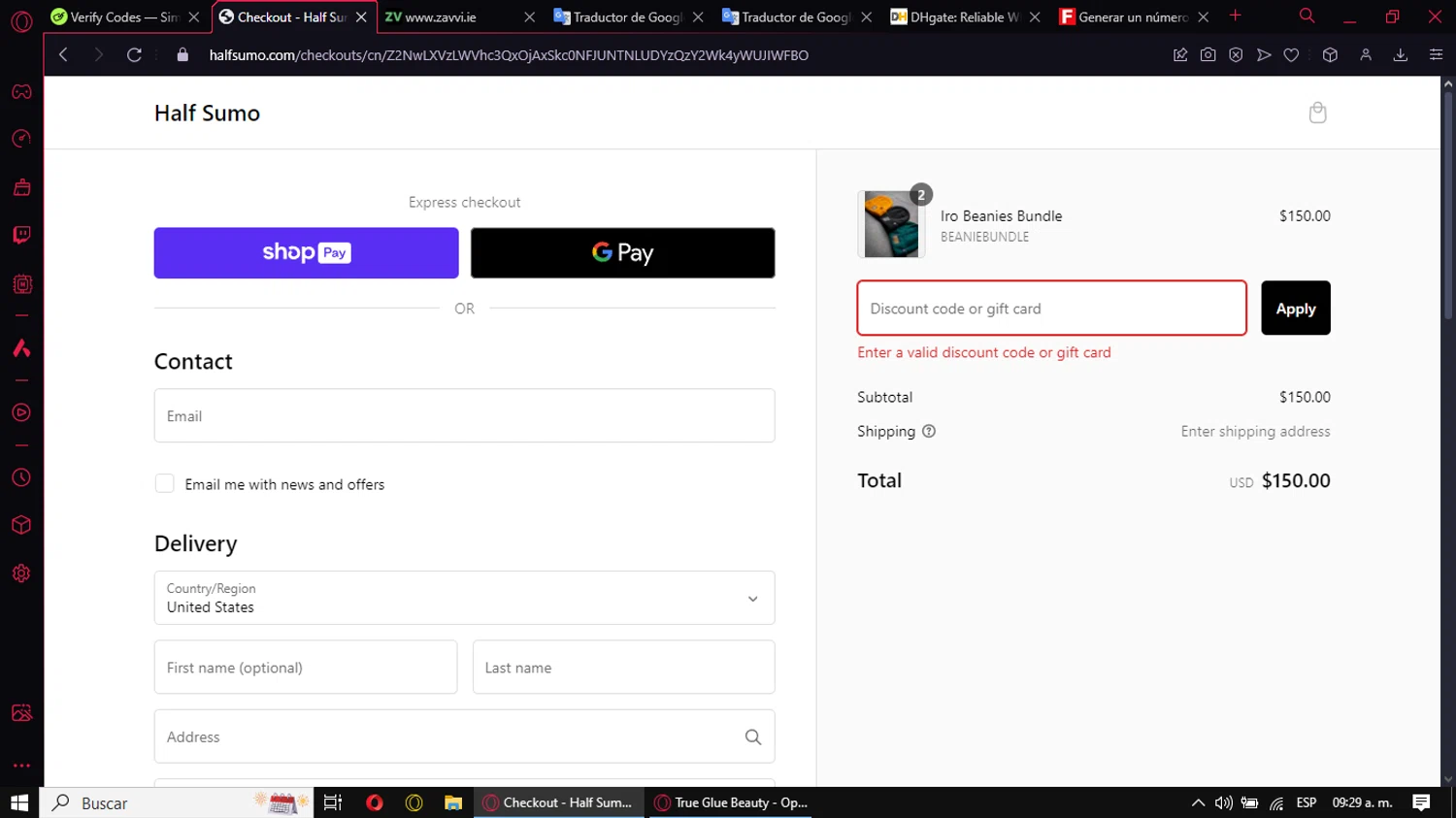Click the Apply discount button
The height and width of the screenshot is (818, 1456).
click(x=1295, y=309)
